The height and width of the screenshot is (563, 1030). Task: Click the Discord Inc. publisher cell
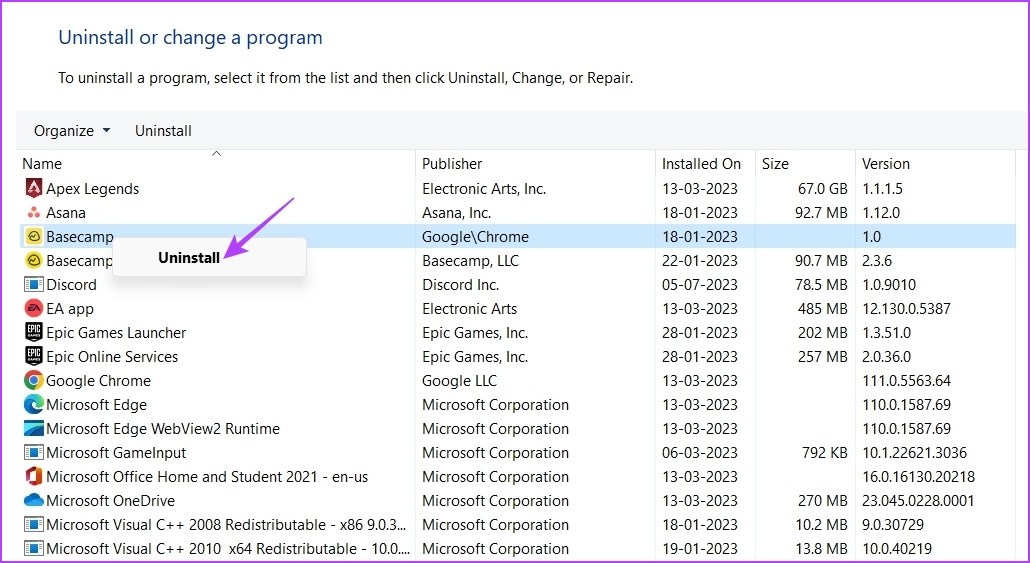pos(460,284)
